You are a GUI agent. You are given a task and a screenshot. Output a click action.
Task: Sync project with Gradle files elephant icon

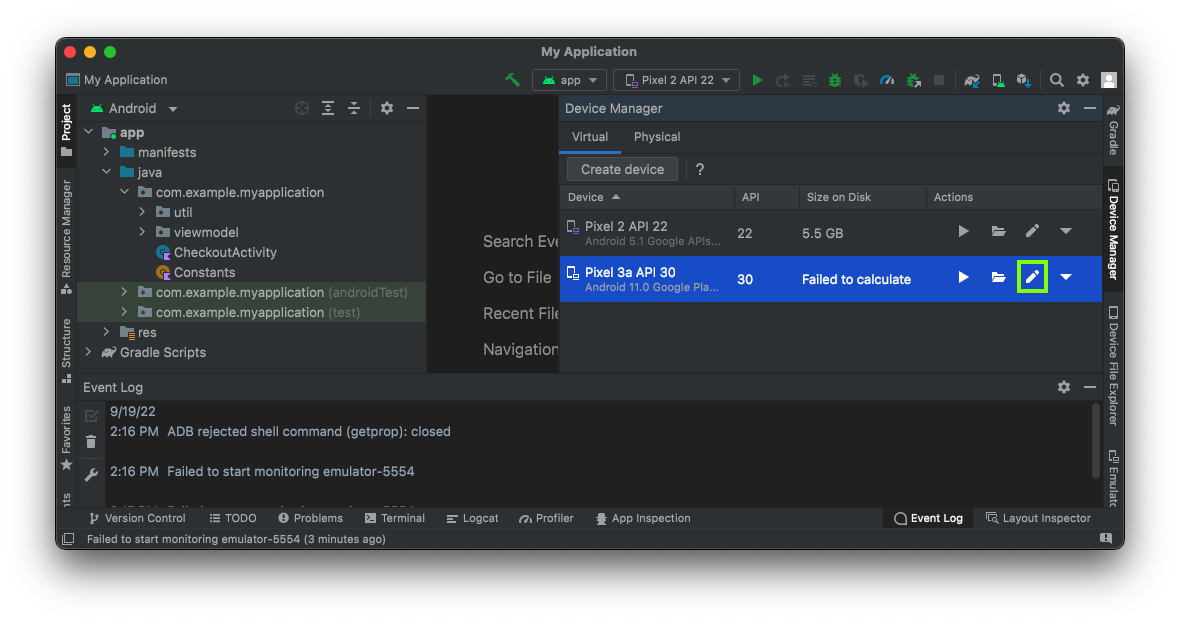point(971,80)
